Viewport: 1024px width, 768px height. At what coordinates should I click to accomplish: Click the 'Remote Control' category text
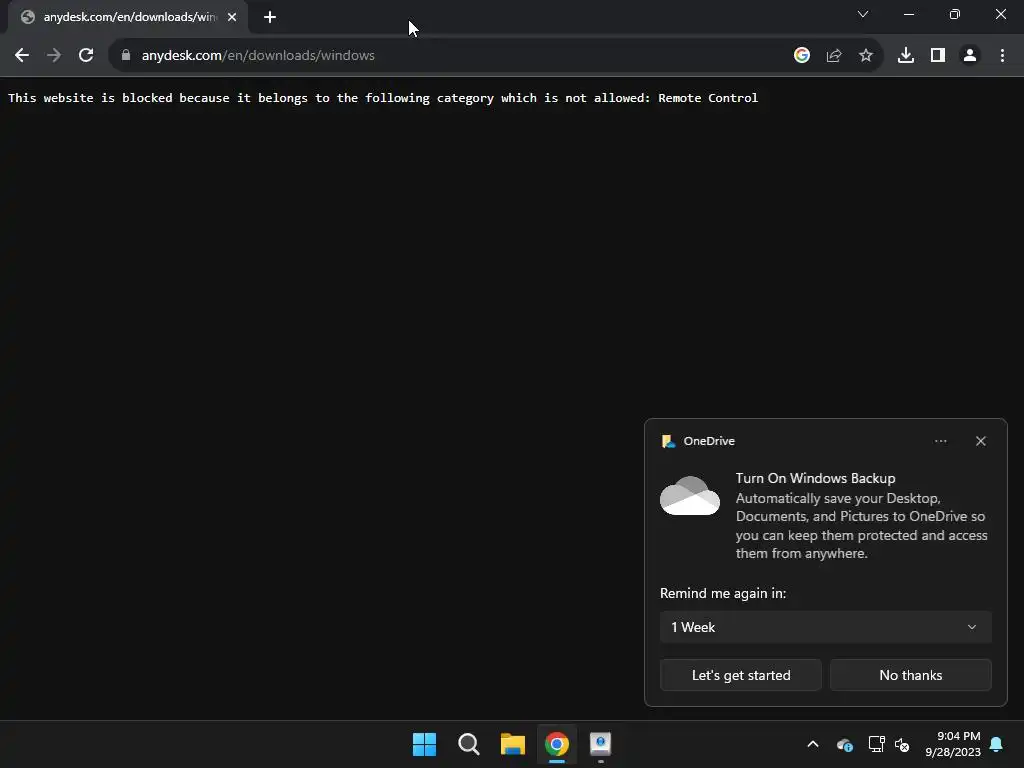[x=708, y=98]
